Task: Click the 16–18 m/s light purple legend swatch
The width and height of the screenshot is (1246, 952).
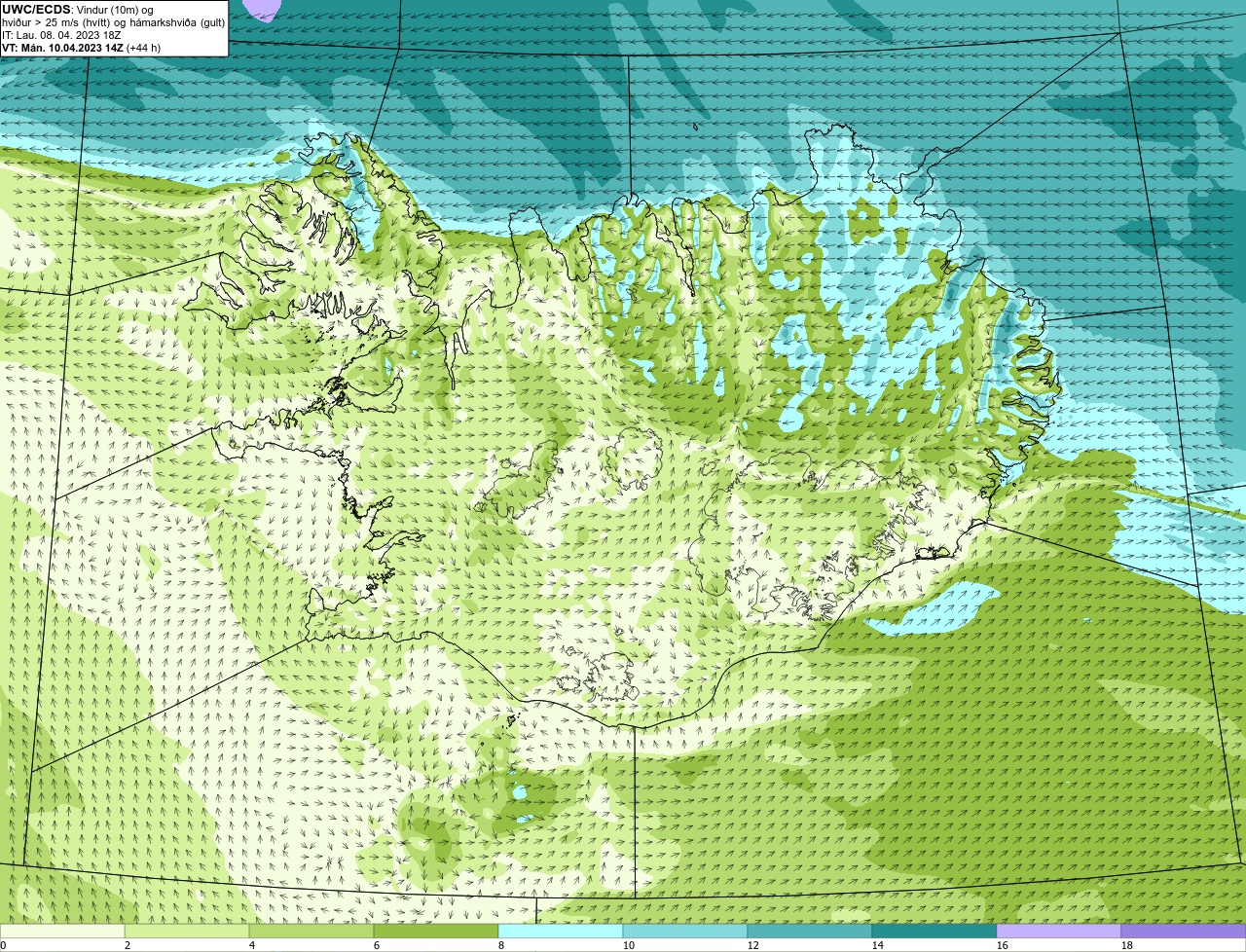Action: 1059,931
